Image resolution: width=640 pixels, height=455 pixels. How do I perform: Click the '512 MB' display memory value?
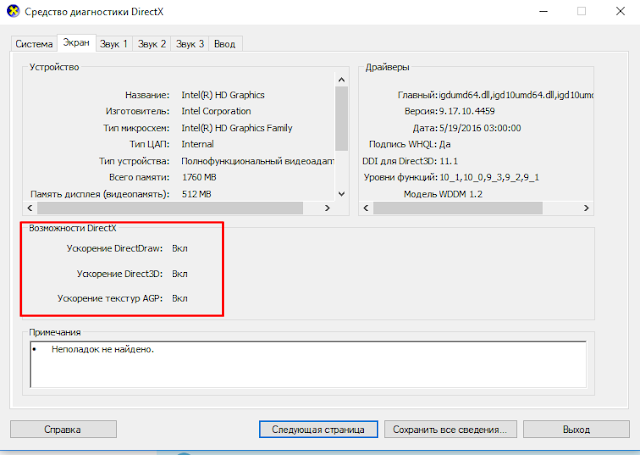click(x=197, y=194)
